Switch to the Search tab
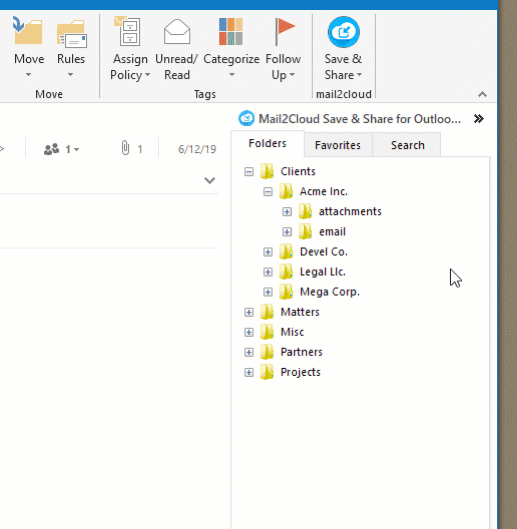The width and height of the screenshot is (517, 529). coord(407,145)
